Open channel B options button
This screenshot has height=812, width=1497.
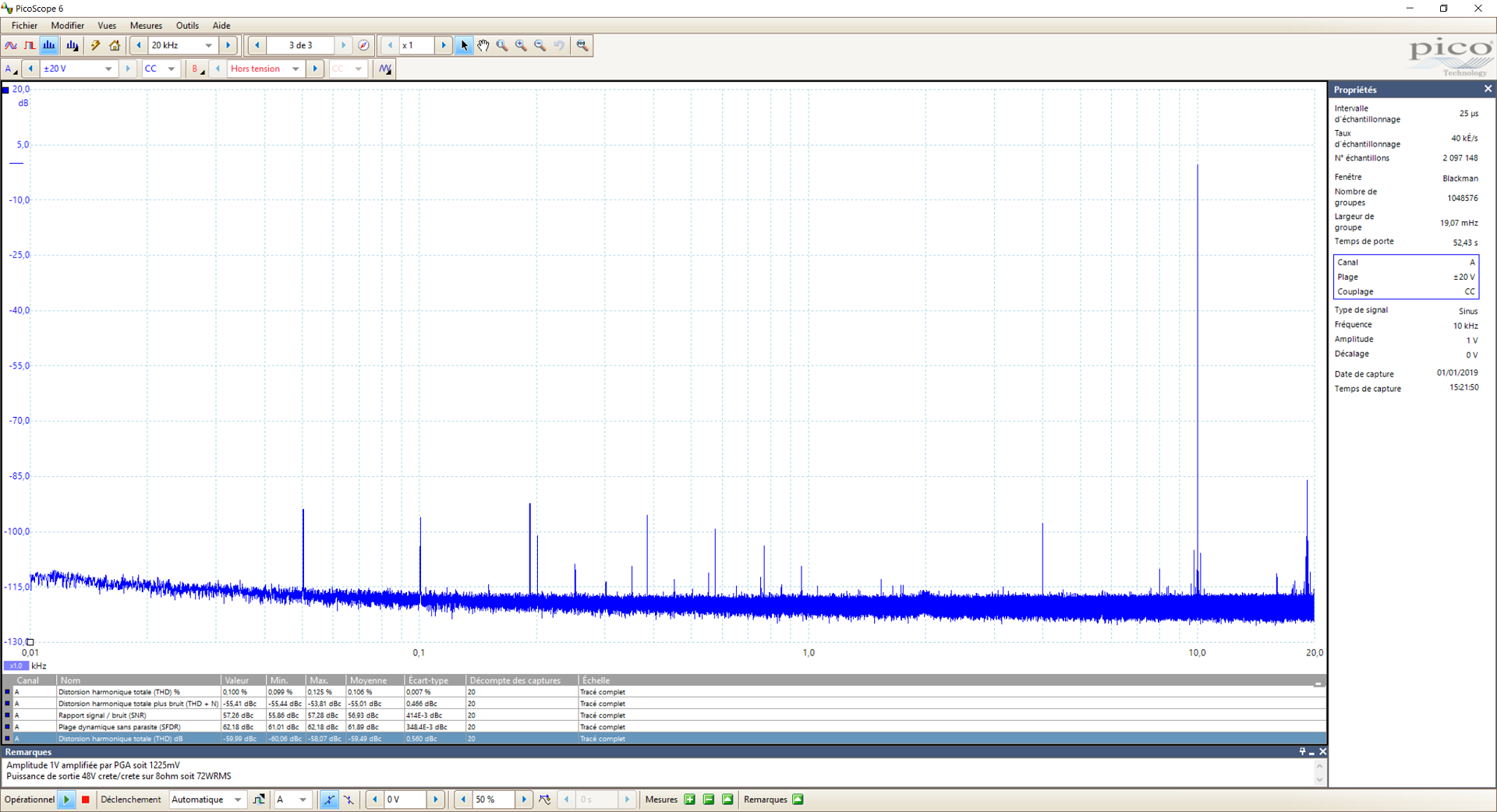[x=197, y=69]
